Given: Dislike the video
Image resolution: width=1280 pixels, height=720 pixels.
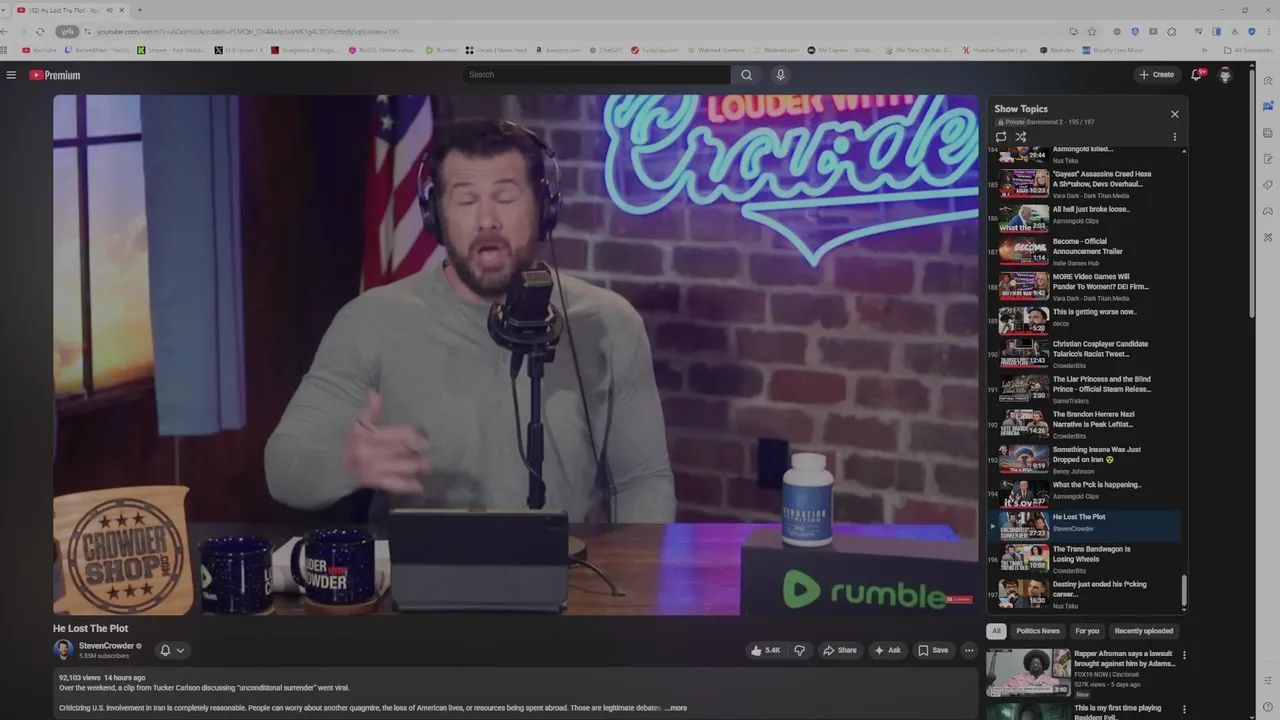Looking at the screenshot, I should click(799, 650).
